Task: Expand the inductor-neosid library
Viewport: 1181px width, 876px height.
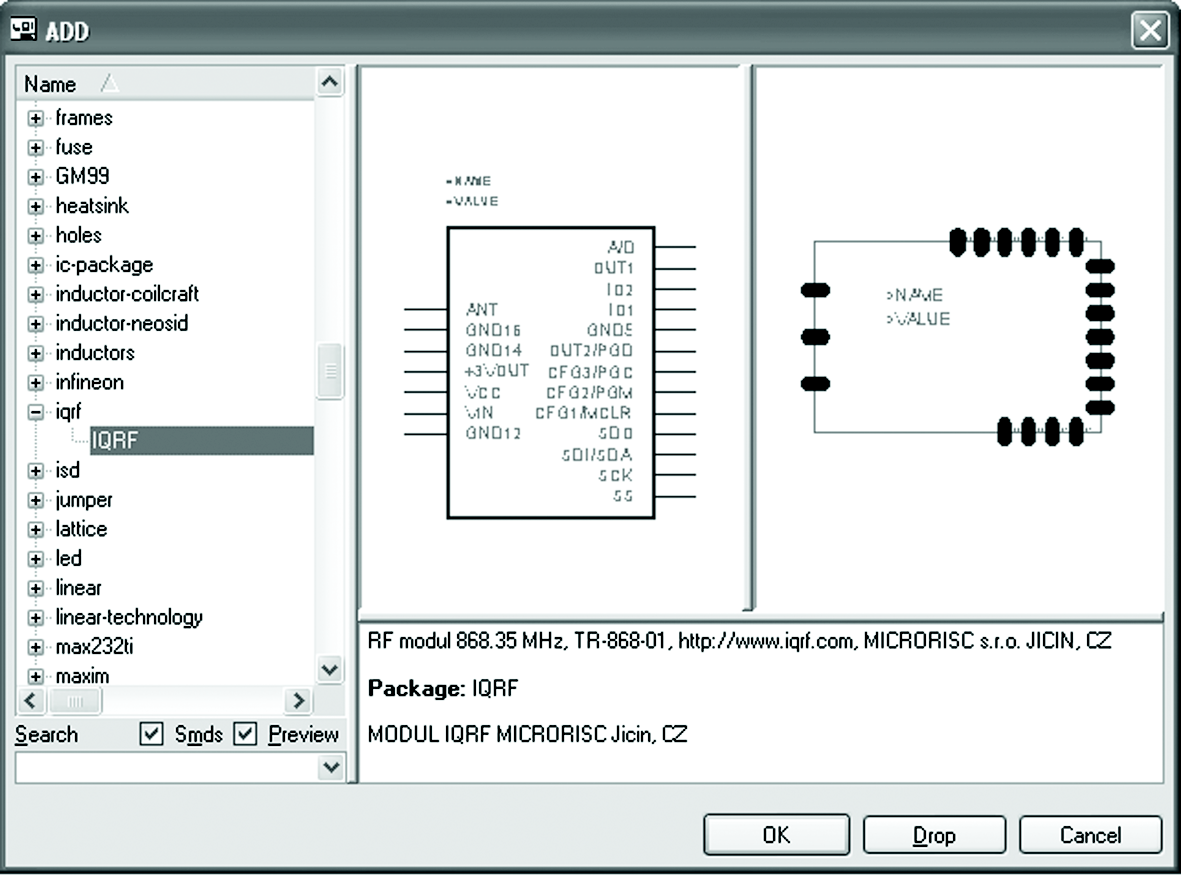Action: tap(35, 324)
